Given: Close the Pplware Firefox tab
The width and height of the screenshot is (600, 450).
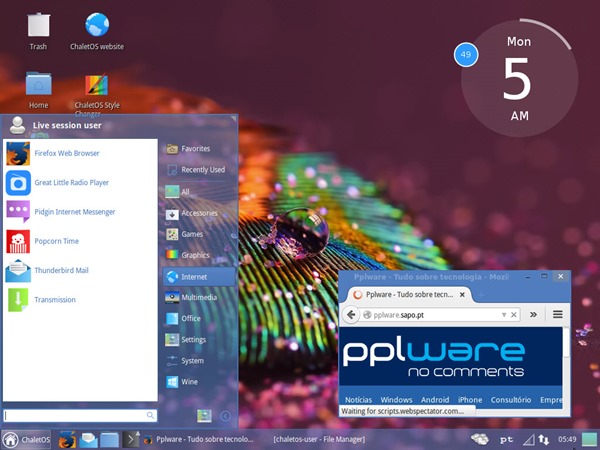Looking at the screenshot, I should [462, 295].
